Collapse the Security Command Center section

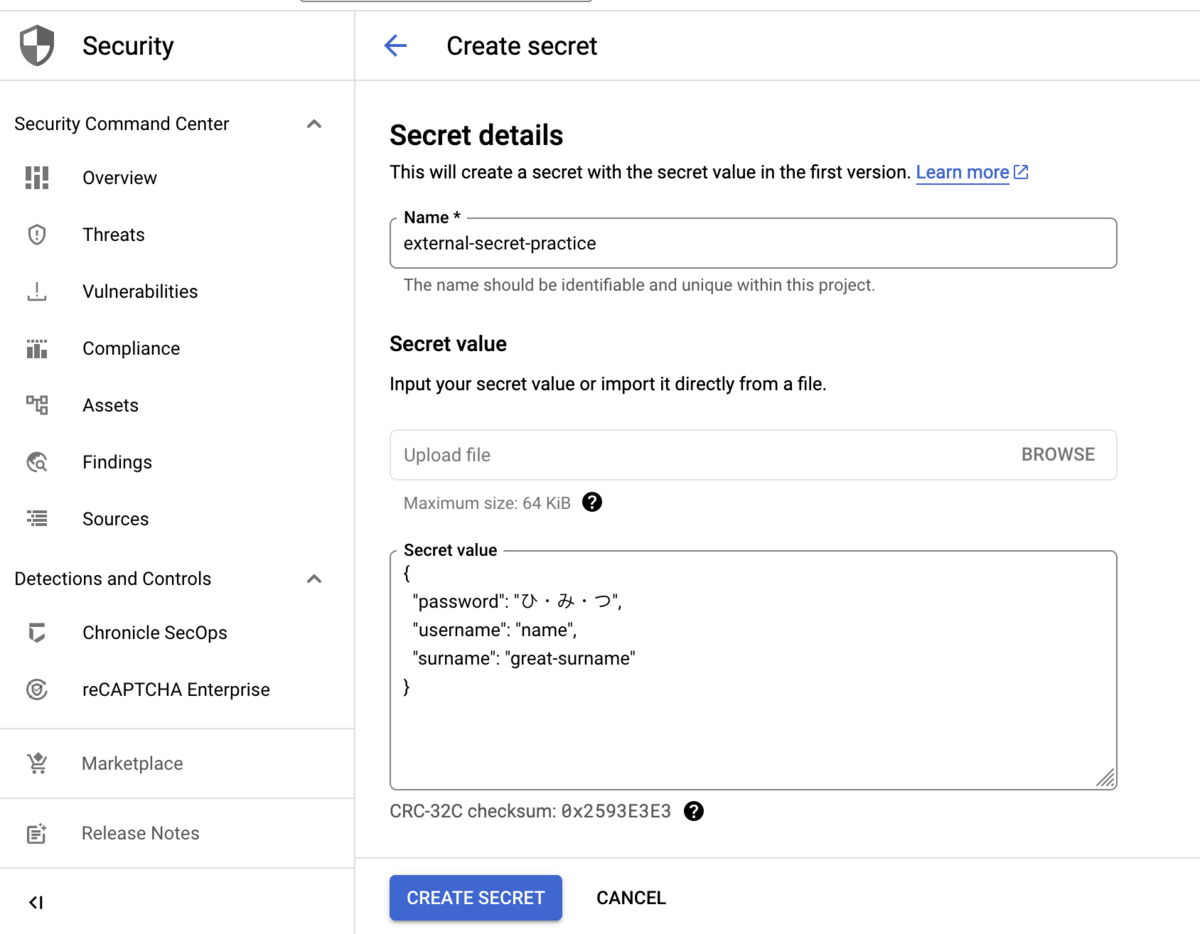314,124
